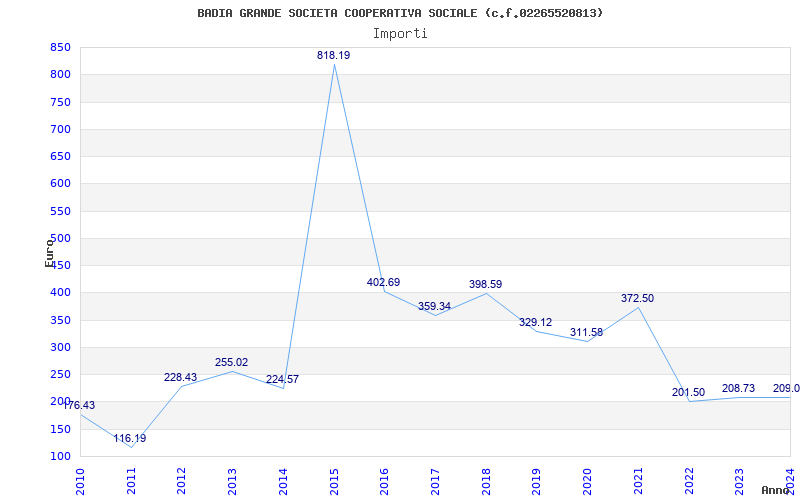Click the 359.34 data label
Screen dimensions: 800x500
click(434, 306)
